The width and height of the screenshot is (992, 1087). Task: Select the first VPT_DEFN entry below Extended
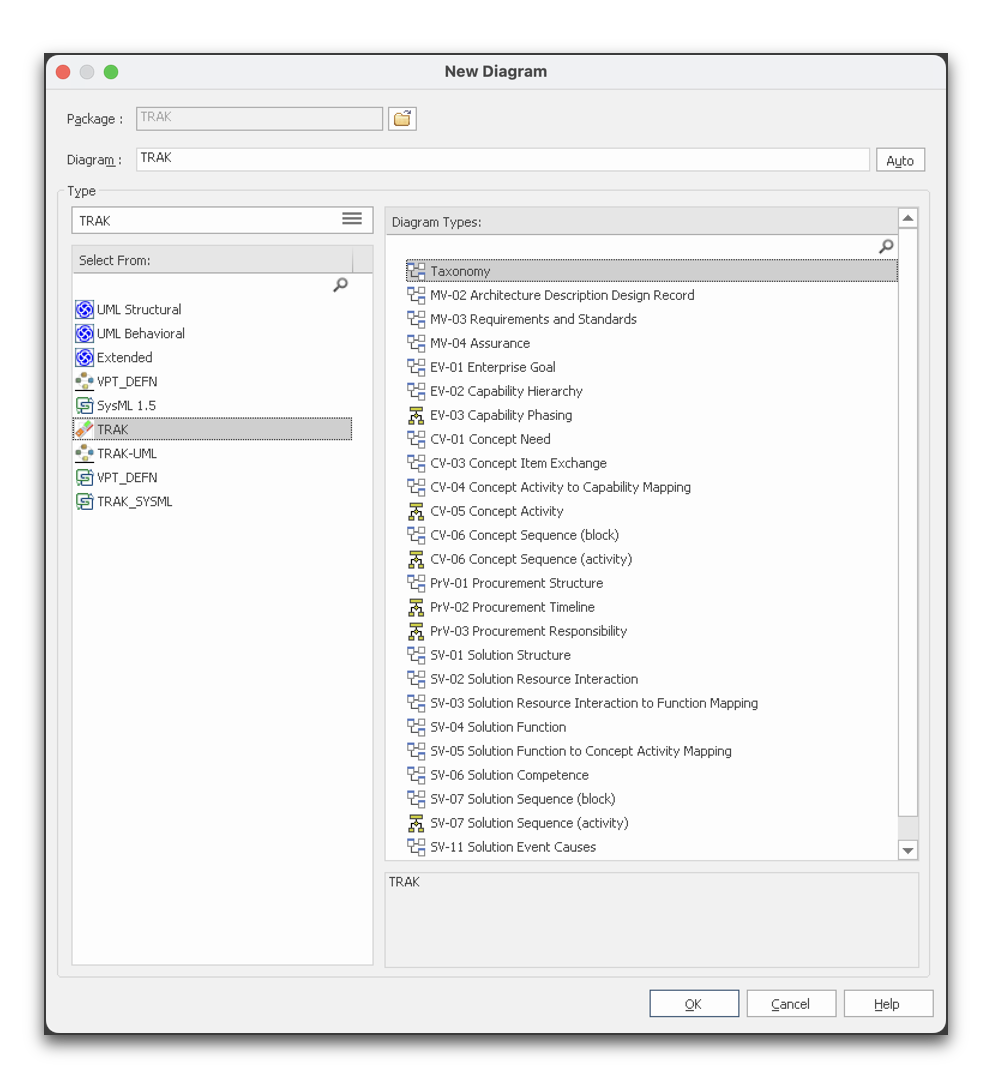click(127, 381)
